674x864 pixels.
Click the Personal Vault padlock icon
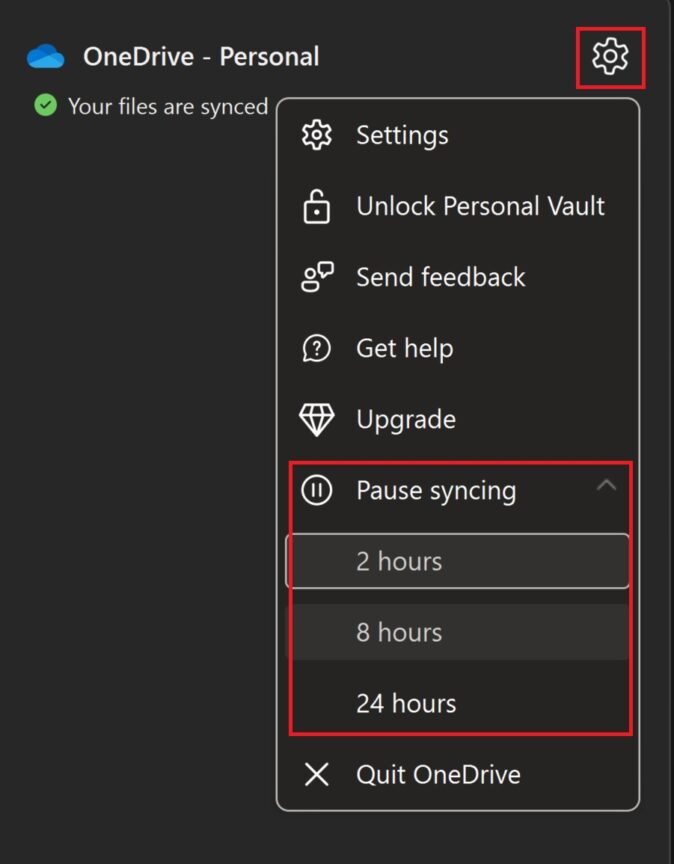tap(316, 206)
